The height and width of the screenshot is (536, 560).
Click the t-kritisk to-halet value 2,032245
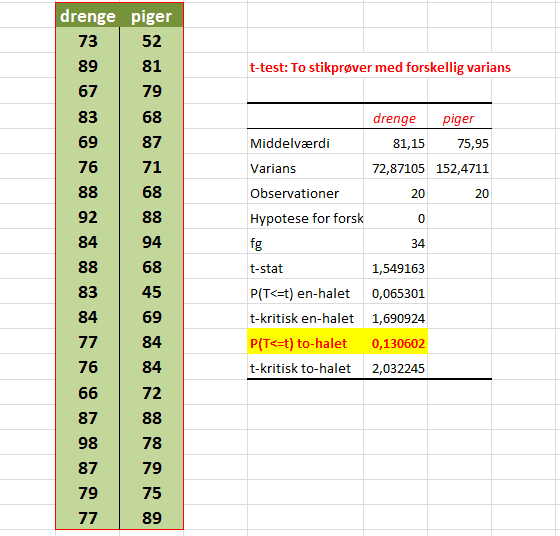[395, 368]
